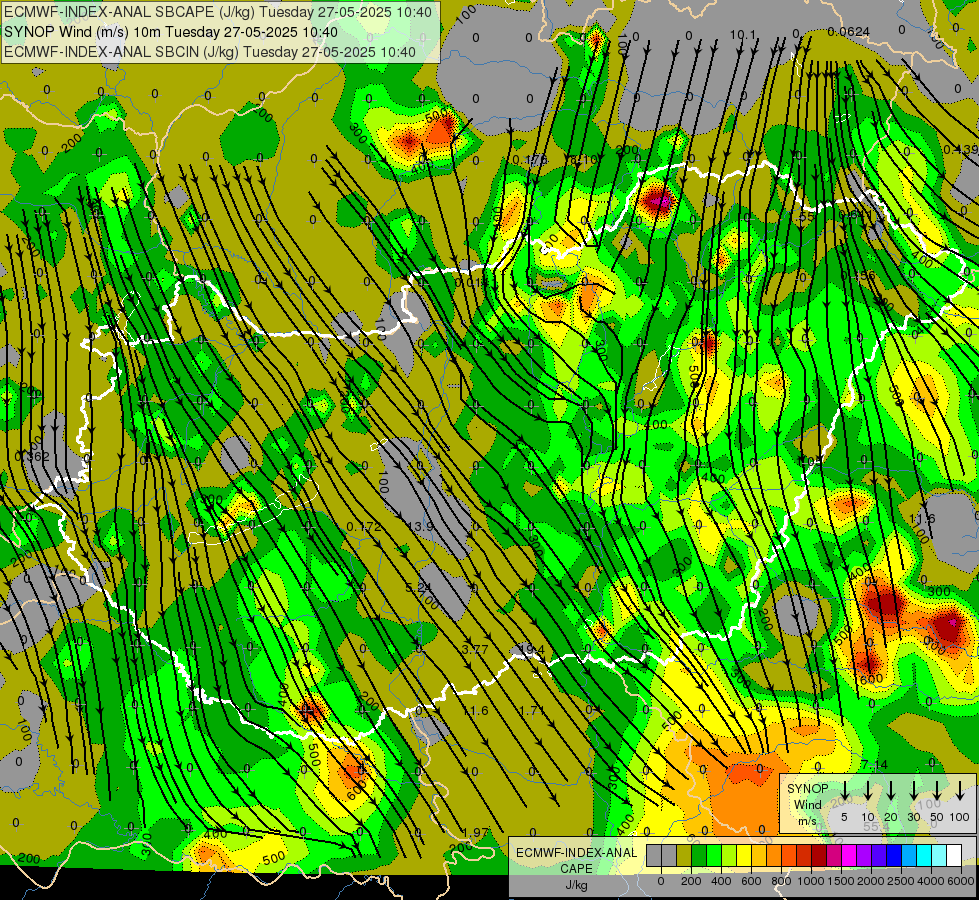The image size is (979, 900).
Task: Select the sky blue swatch after 2500
Action: tap(910, 855)
